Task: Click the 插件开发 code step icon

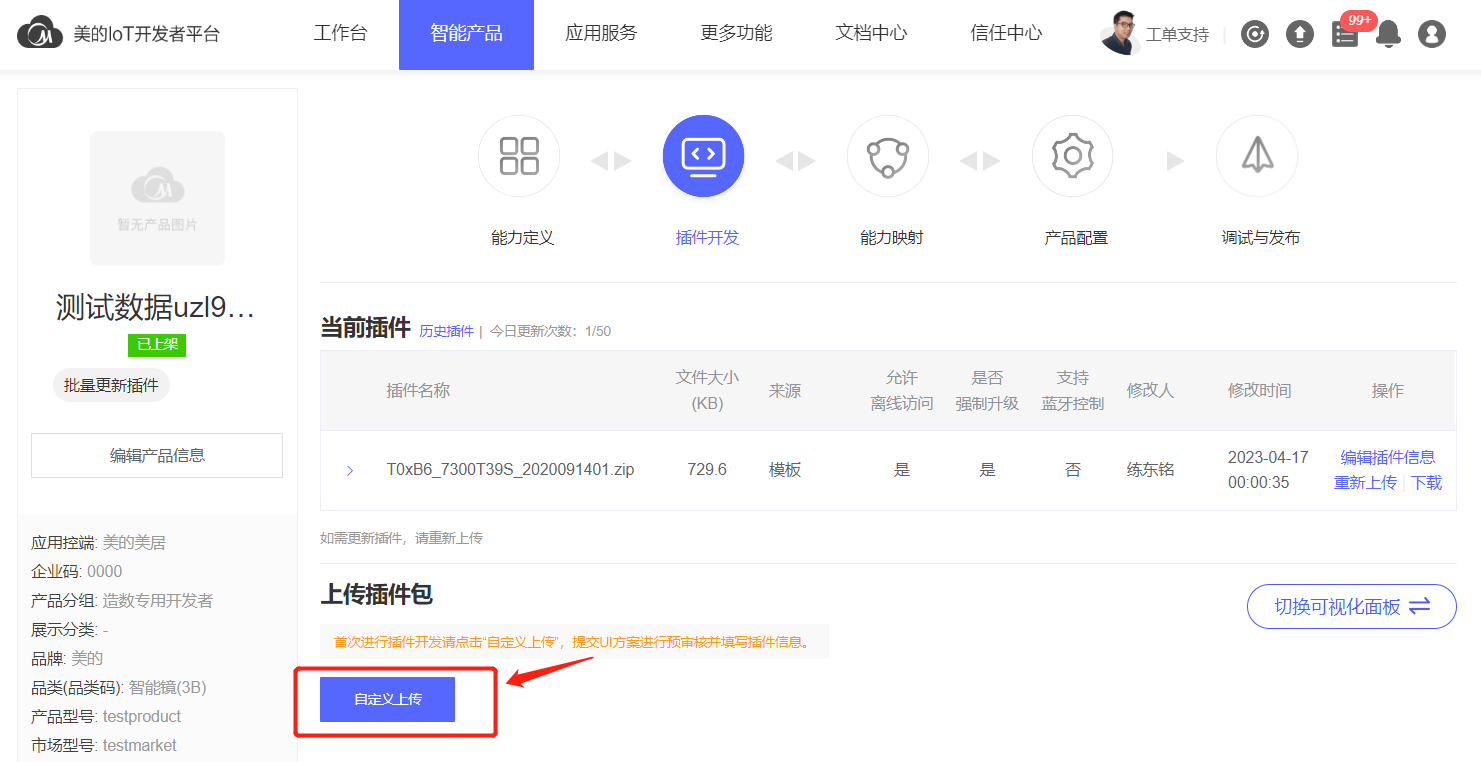Action: (703, 157)
